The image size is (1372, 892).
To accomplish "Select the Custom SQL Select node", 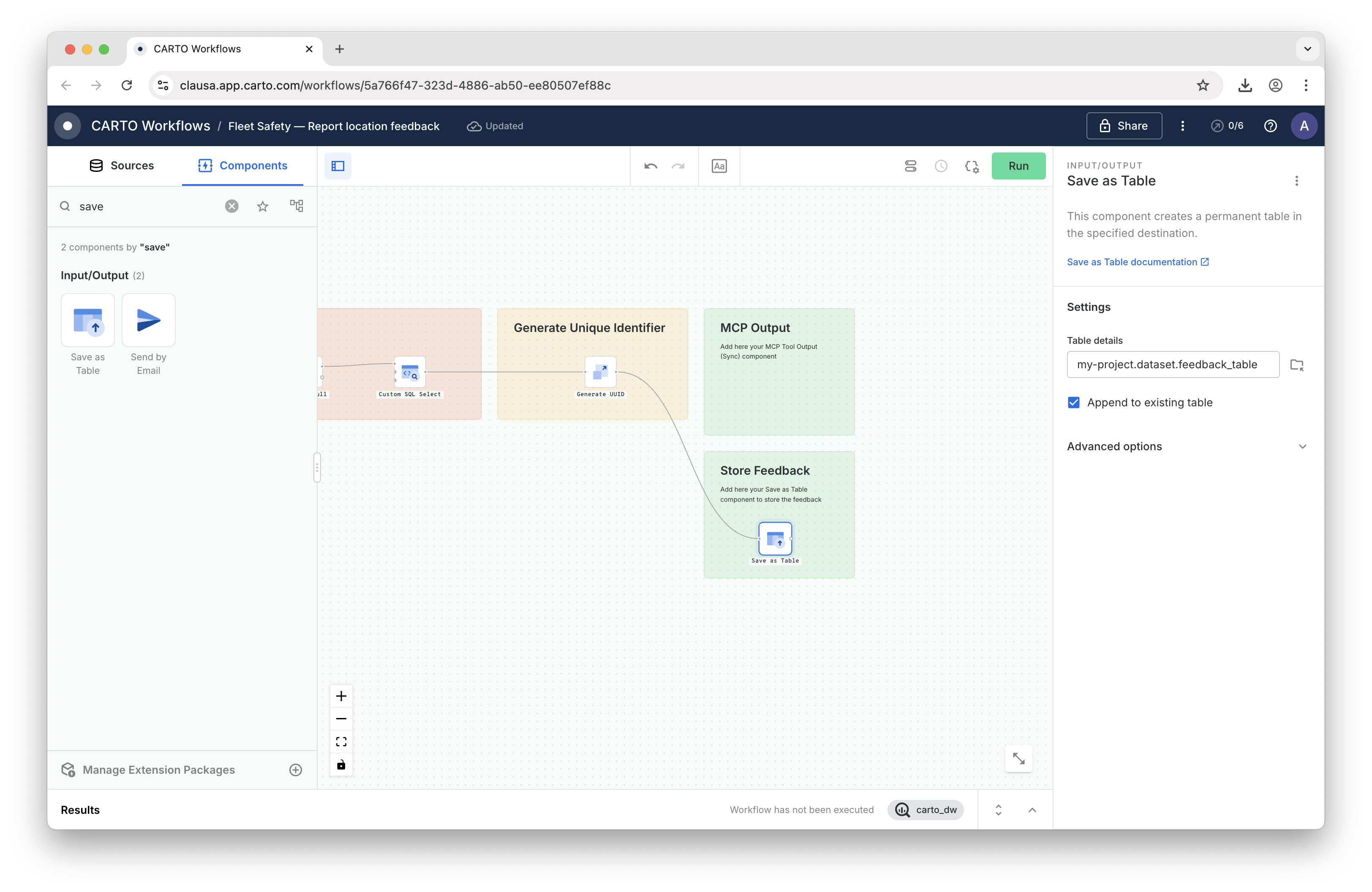I will [409, 372].
